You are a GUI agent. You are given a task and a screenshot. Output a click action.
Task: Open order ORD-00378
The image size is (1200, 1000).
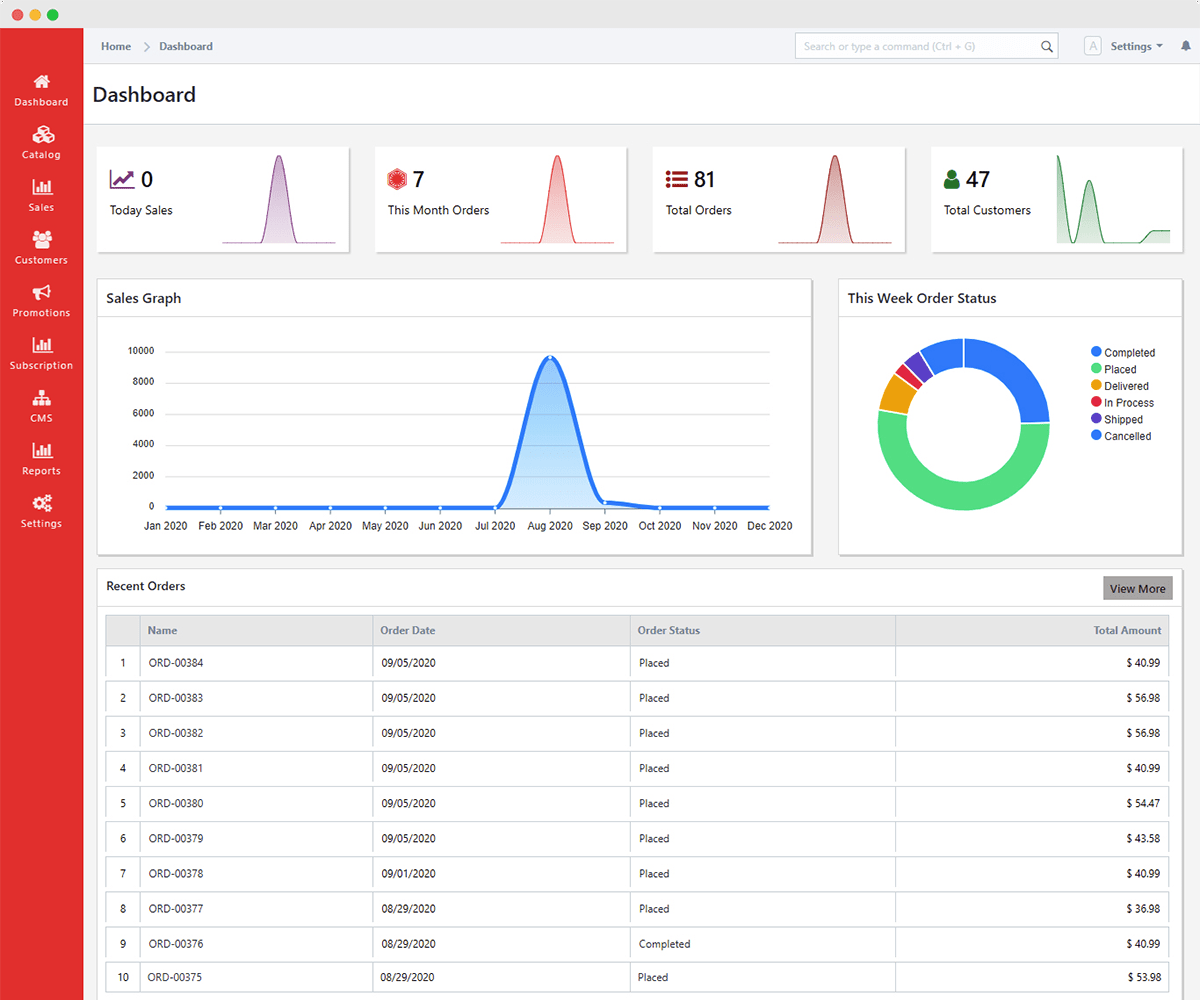176,874
